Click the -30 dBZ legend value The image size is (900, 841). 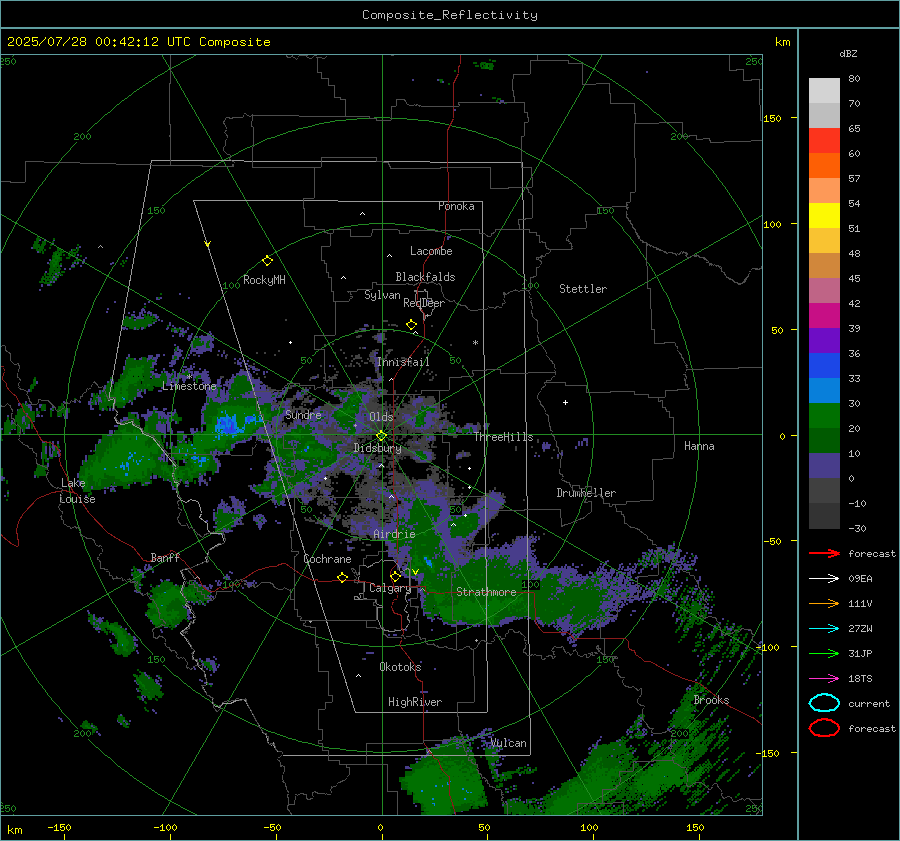(858, 529)
